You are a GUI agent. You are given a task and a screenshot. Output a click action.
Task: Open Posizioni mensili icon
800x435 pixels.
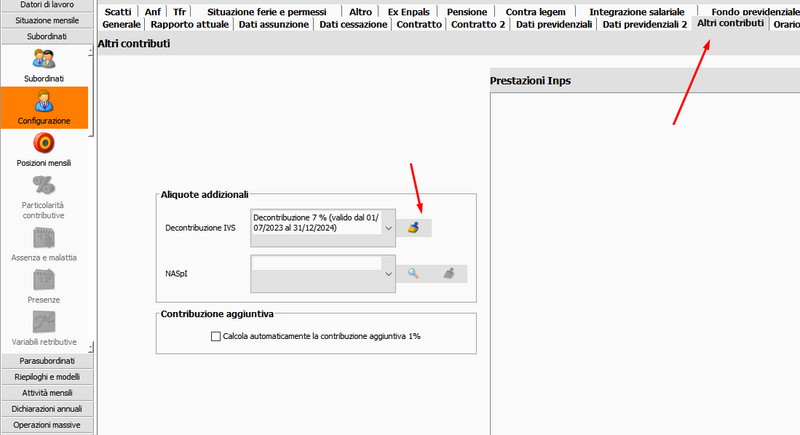(43, 145)
